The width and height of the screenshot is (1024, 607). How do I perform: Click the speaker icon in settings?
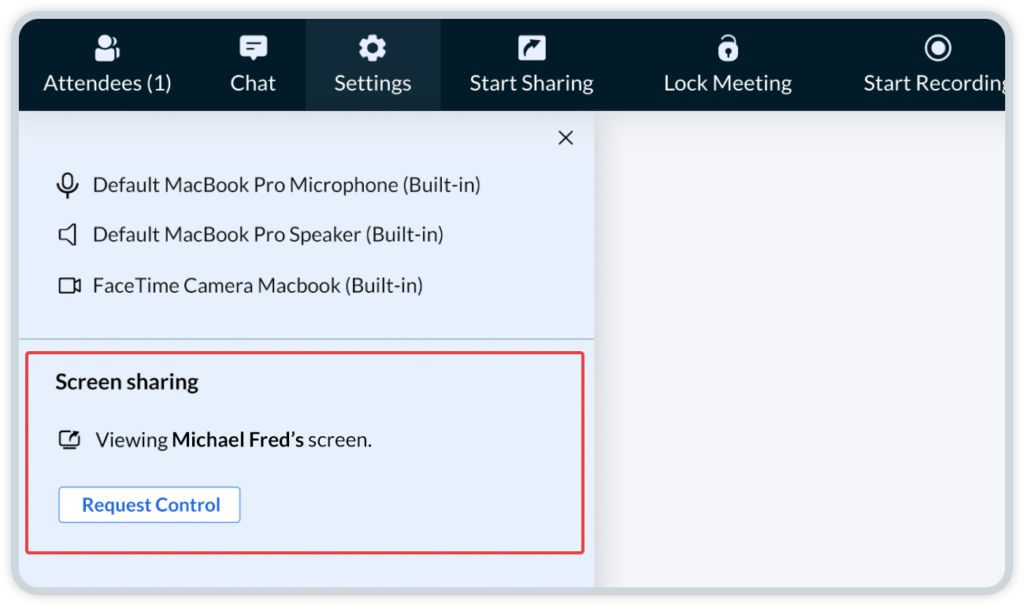coord(67,235)
